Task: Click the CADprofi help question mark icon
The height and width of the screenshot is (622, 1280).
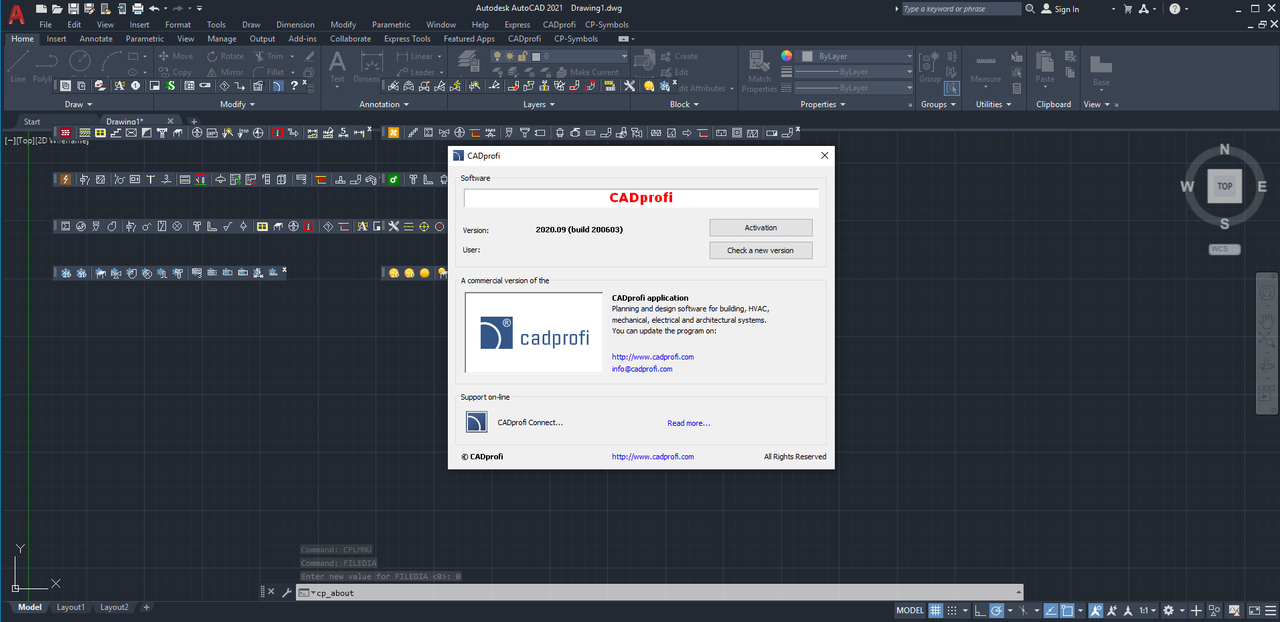Action: [x=293, y=86]
